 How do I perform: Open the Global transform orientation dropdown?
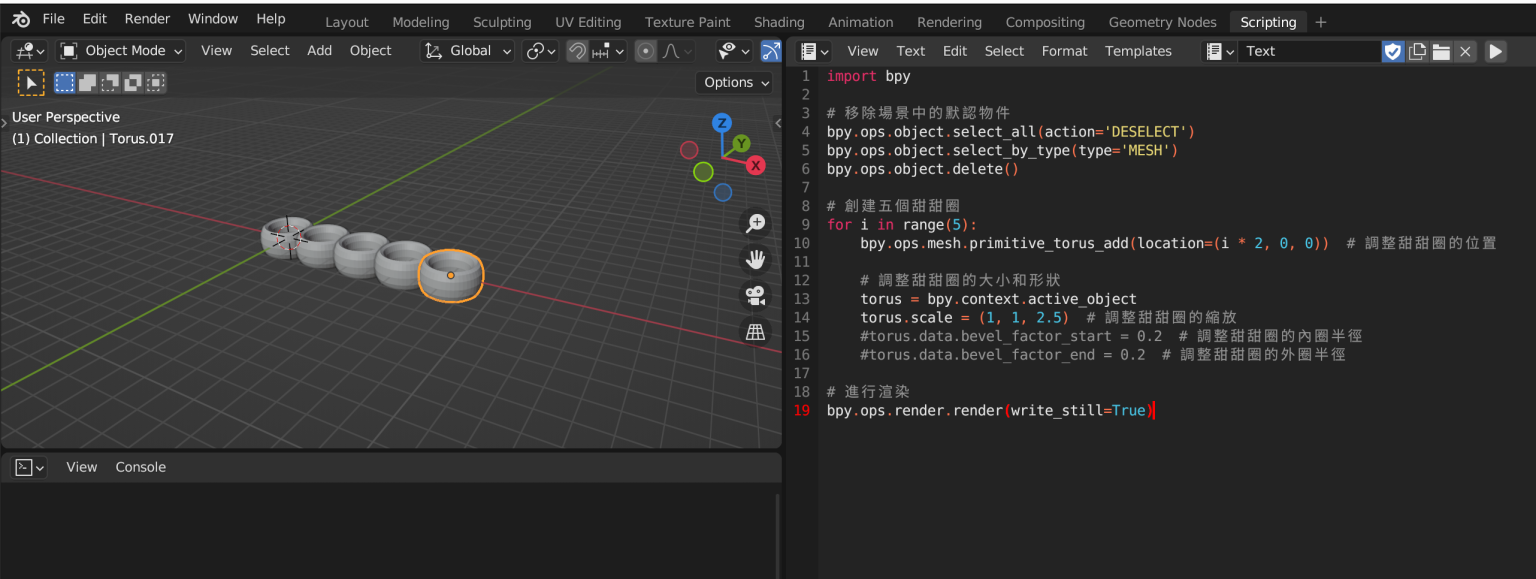(467, 50)
